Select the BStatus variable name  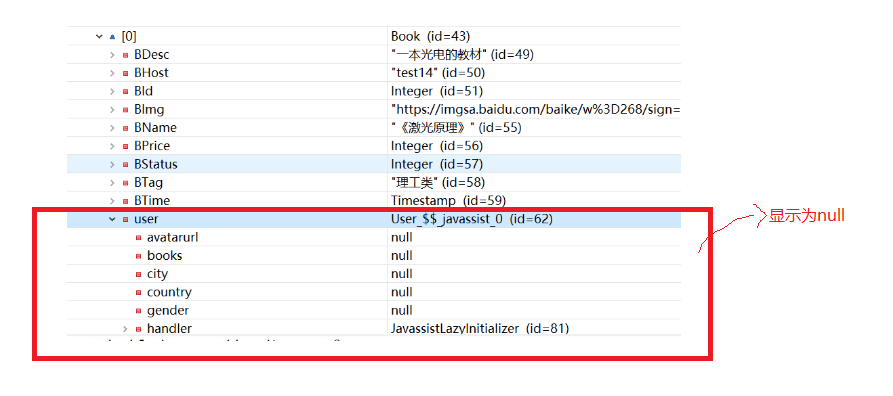(155, 164)
